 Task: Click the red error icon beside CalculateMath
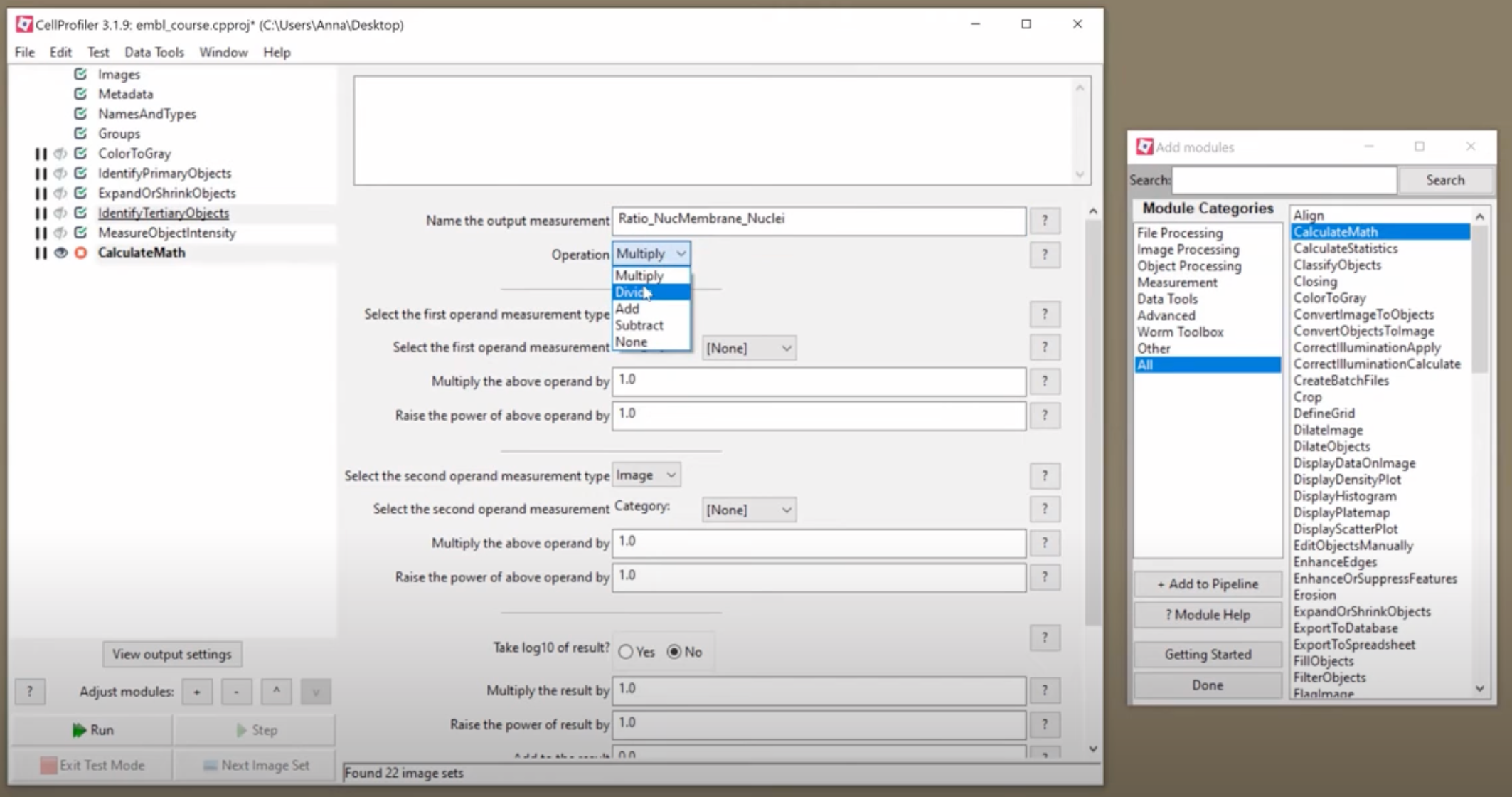[80, 253]
